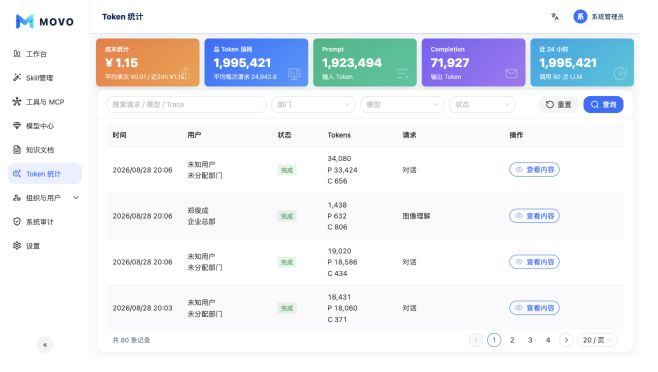Click the Completion 71,927 card
Image resolution: width=658 pixels, height=372 pixels.
coord(473,63)
